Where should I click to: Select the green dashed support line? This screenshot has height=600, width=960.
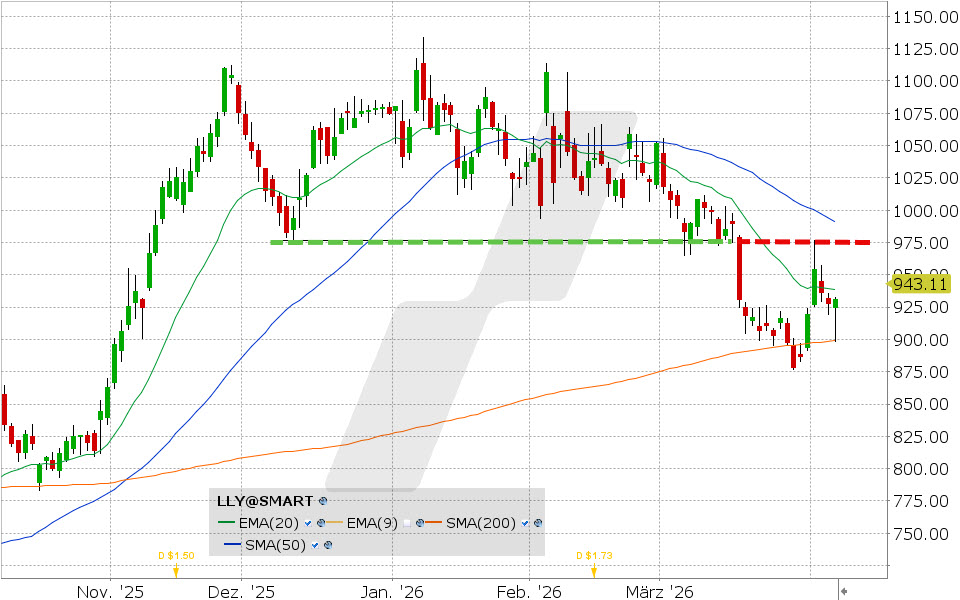500,242
